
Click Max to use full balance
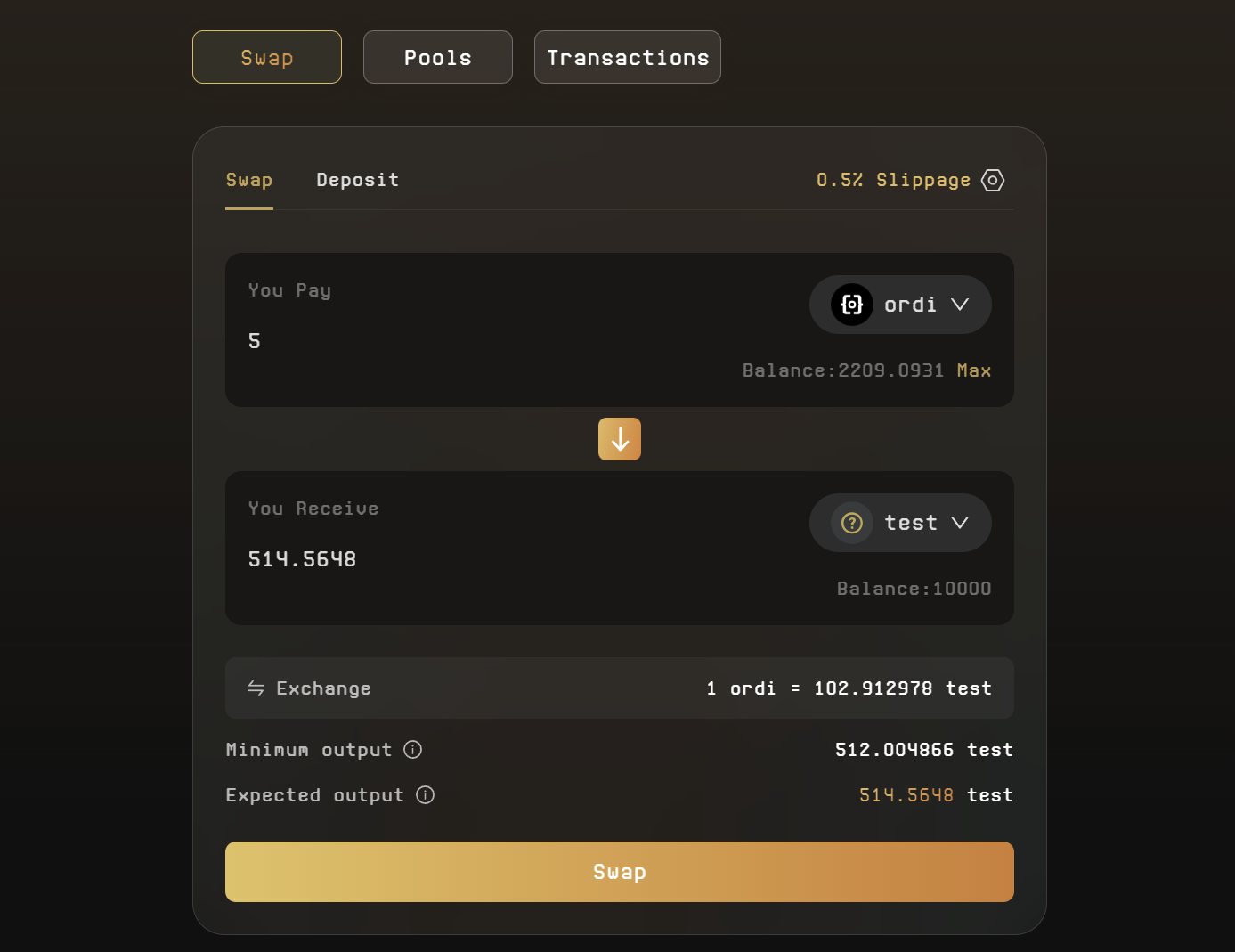coord(974,370)
